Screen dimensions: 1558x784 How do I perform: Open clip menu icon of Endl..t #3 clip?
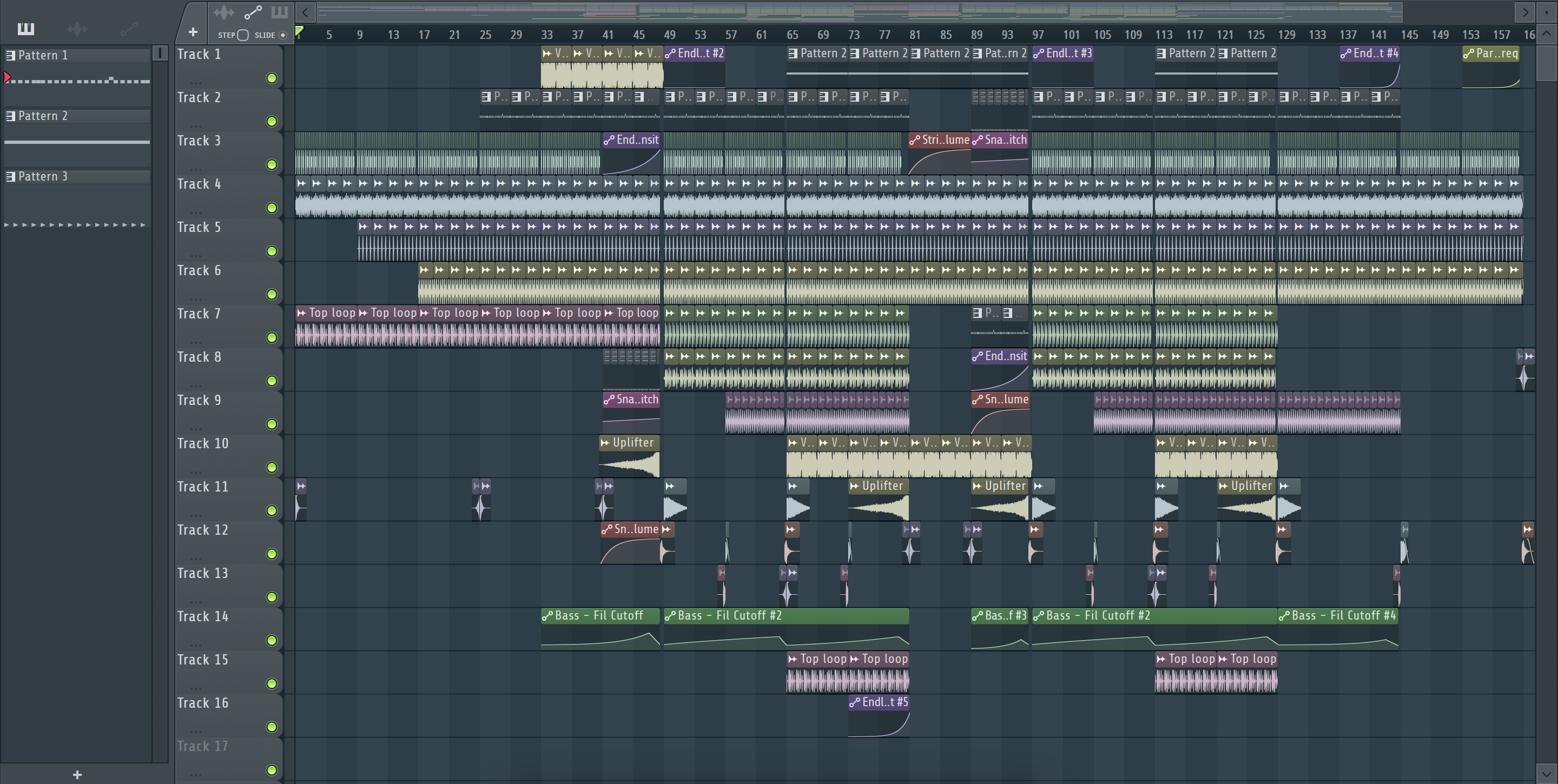tap(1039, 53)
